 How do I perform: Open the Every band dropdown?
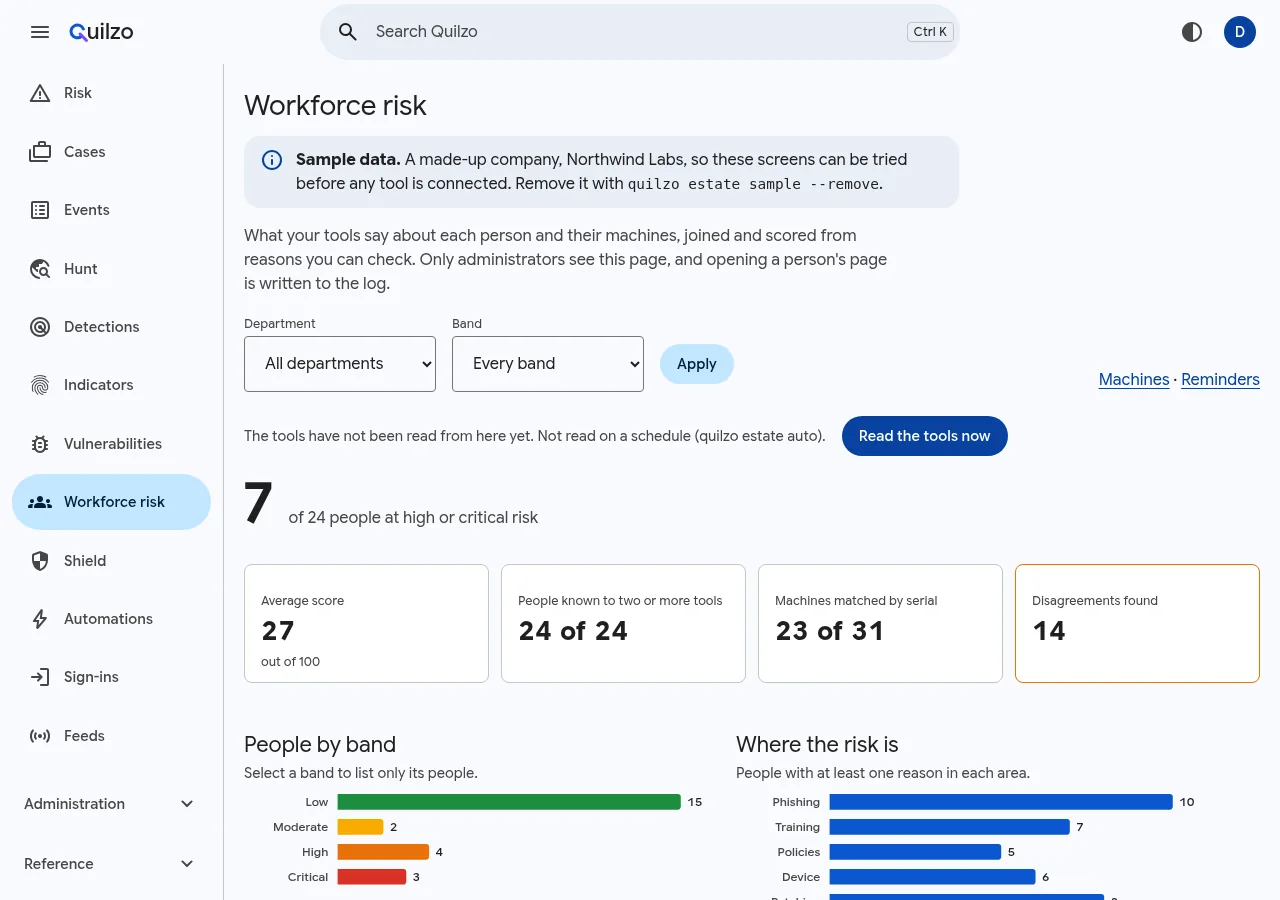click(x=548, y=364)
